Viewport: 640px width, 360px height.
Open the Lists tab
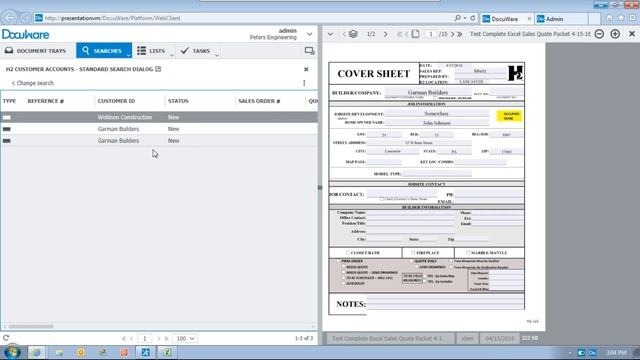tap(152, 51)
